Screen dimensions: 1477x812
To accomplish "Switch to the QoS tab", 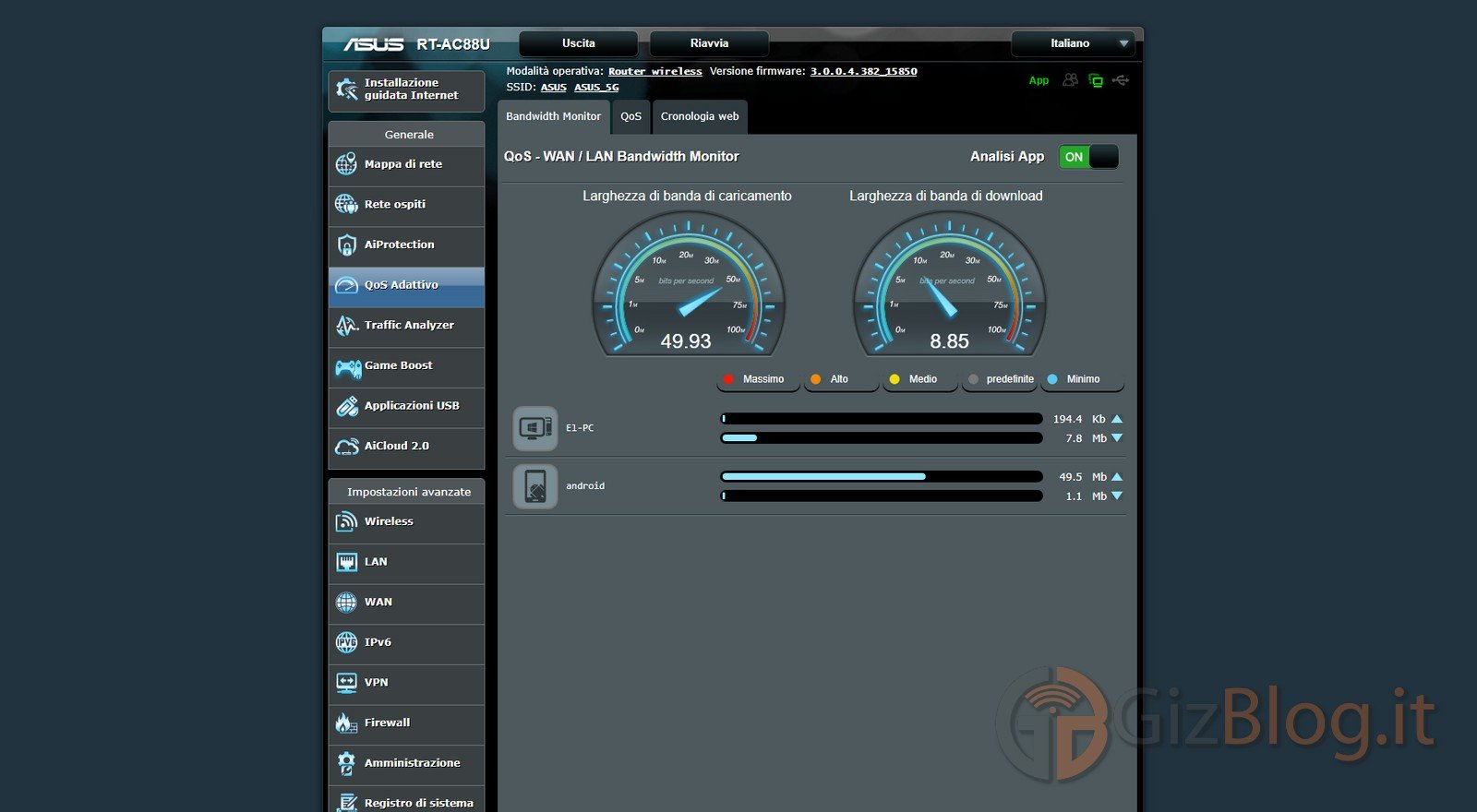I will pyautogui.click(x=631, y=117).
